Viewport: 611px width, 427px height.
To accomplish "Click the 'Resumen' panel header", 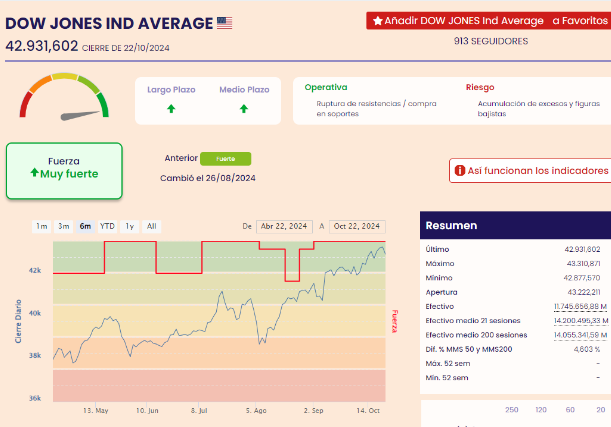I will coord(516,225).
